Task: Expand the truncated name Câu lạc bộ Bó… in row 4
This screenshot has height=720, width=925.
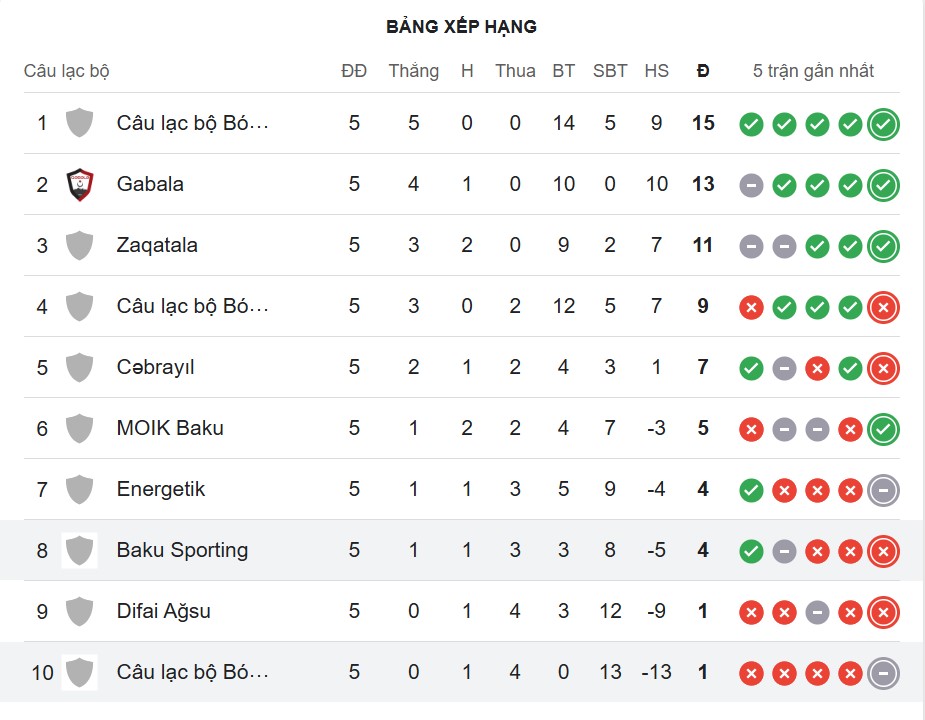Action: pos(193,306)
